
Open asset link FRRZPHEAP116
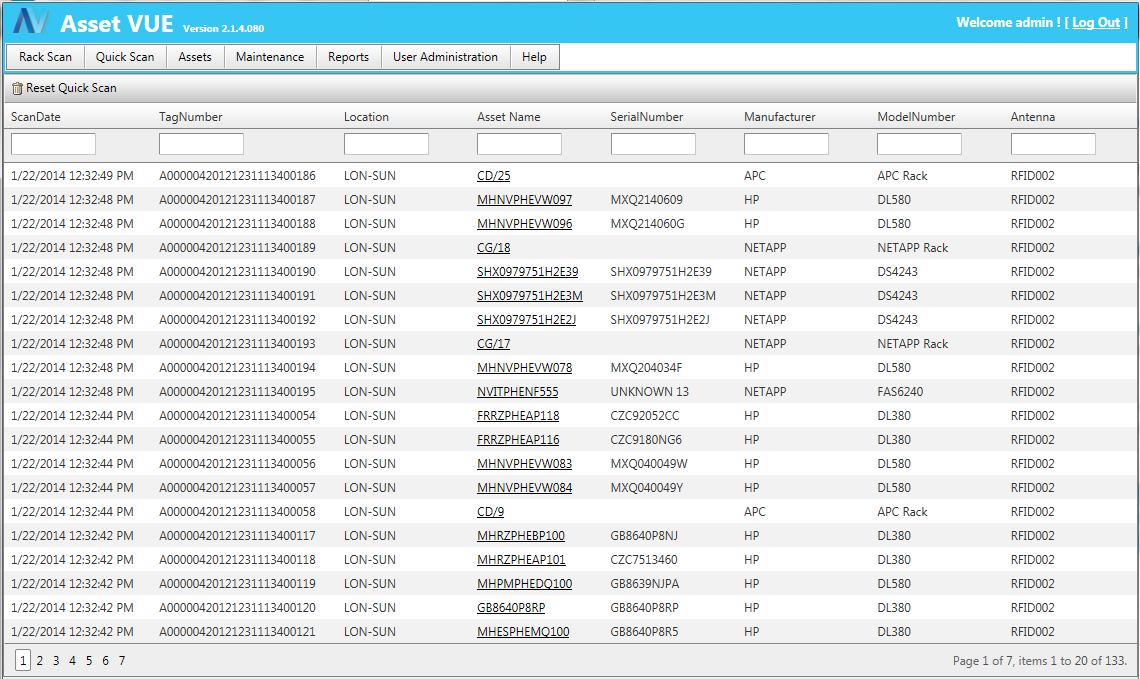[518, 440]
